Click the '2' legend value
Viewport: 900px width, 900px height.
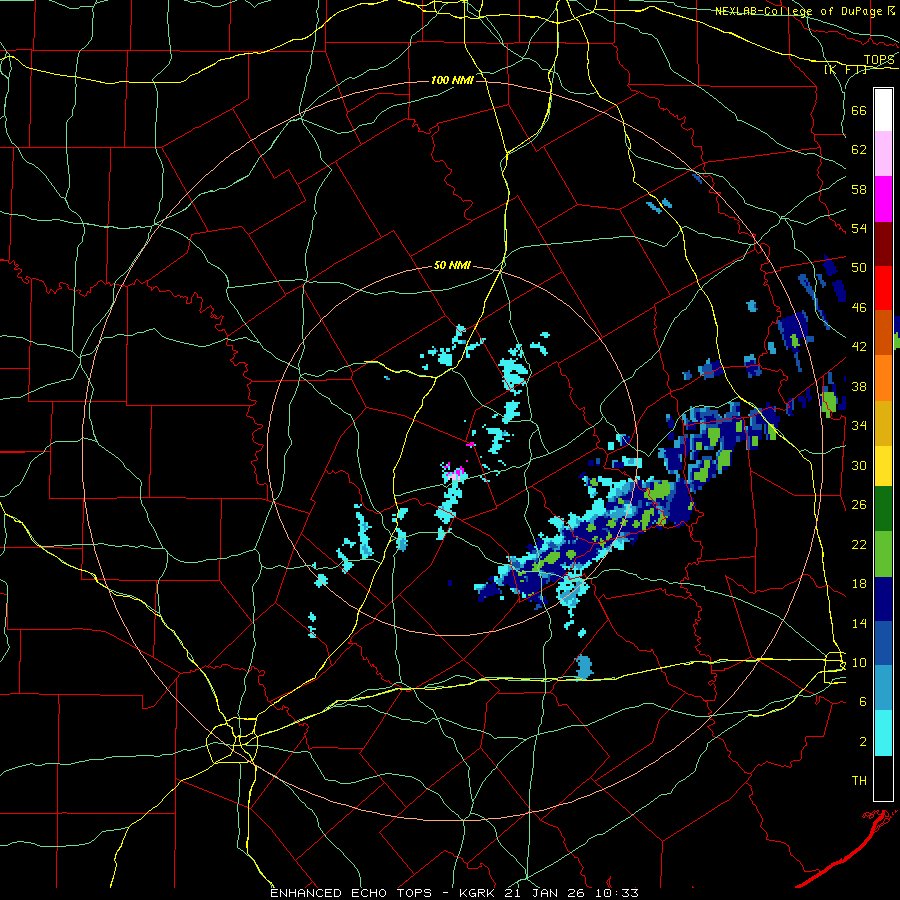[863, 742]
